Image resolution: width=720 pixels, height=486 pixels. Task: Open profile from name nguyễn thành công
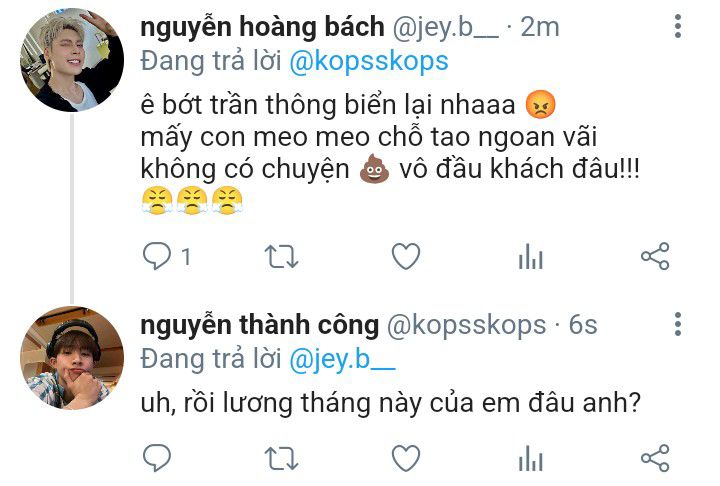(259, 325)
